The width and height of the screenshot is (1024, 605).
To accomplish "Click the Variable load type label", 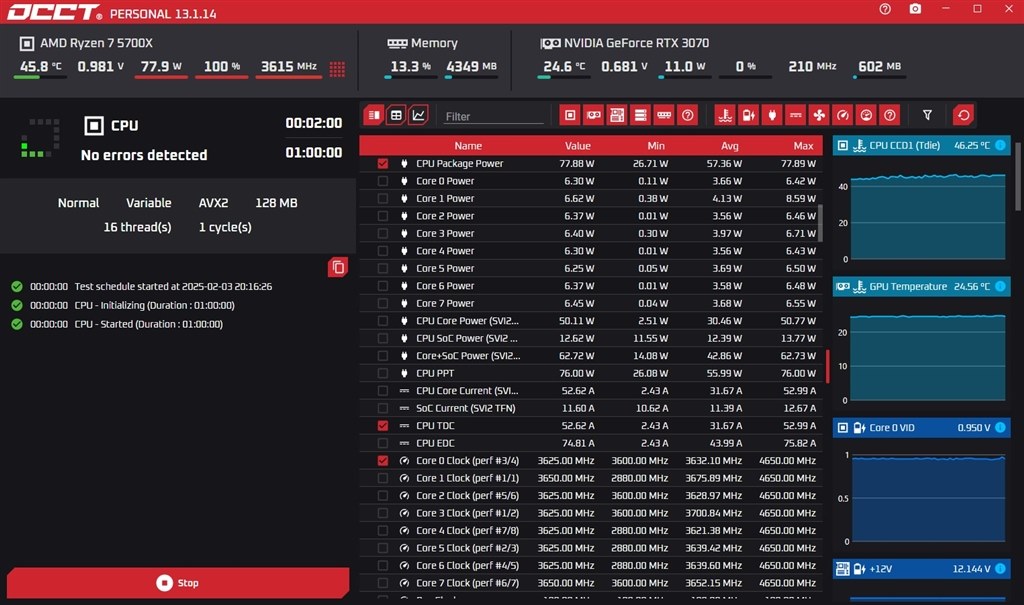I will coord(148,203).
